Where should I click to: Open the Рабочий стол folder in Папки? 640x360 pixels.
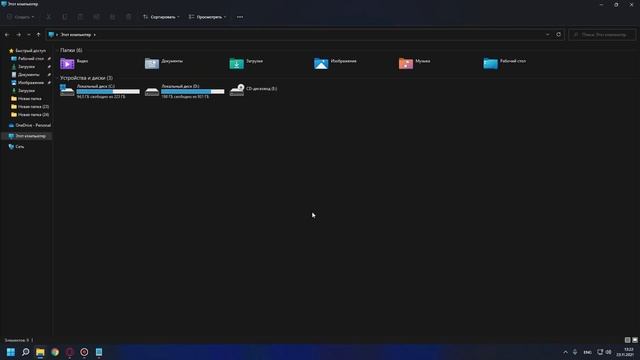(504, 63)
